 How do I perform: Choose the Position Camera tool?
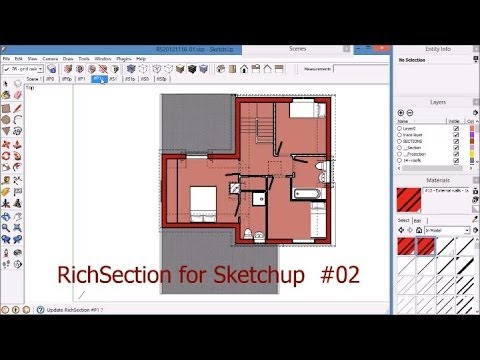click(x=6, y=253)
